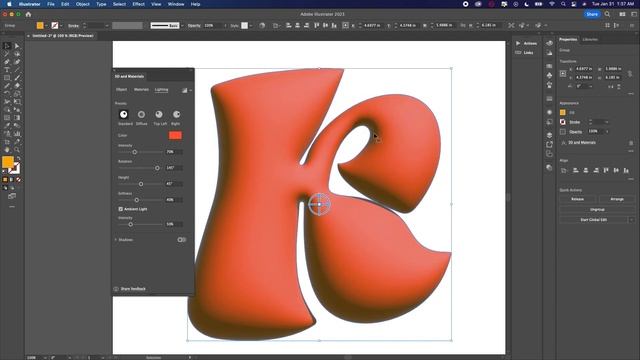The image size is (640, 360).
Task: Open 3D and Materials effect link
Action: pyautogui.click(x=582, y=143)
